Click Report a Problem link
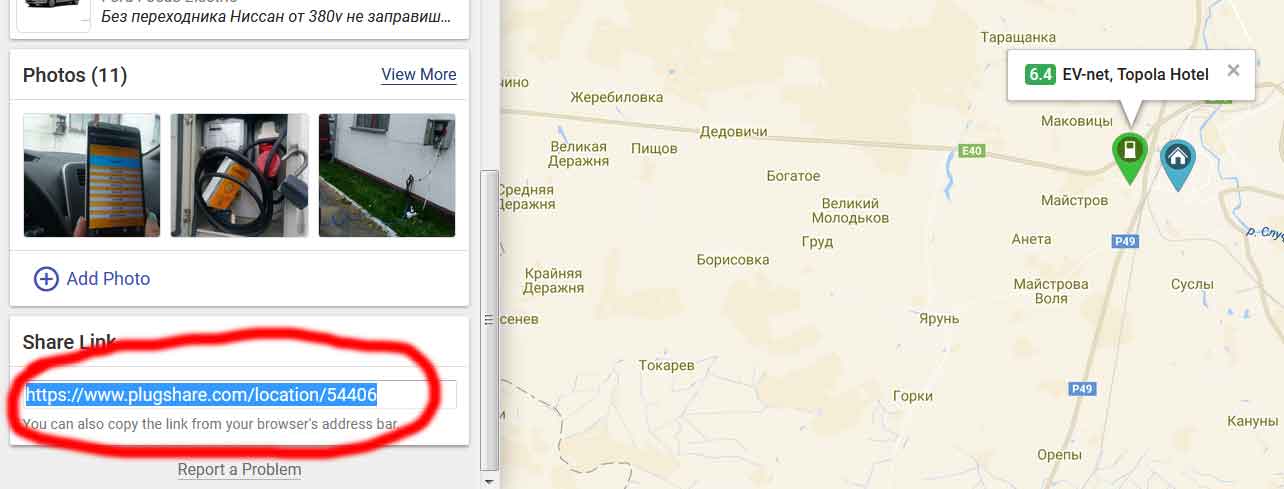1284x489 pixels. point(239,470)
